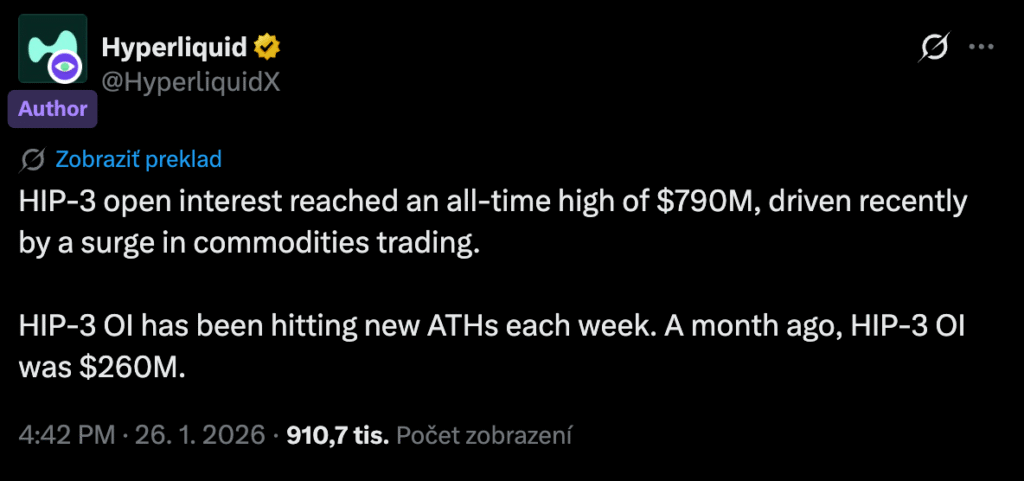Viewport: 1024px width, 481px height.
Task: Open the Hyperliquid display name link
Action: [176, 46]
